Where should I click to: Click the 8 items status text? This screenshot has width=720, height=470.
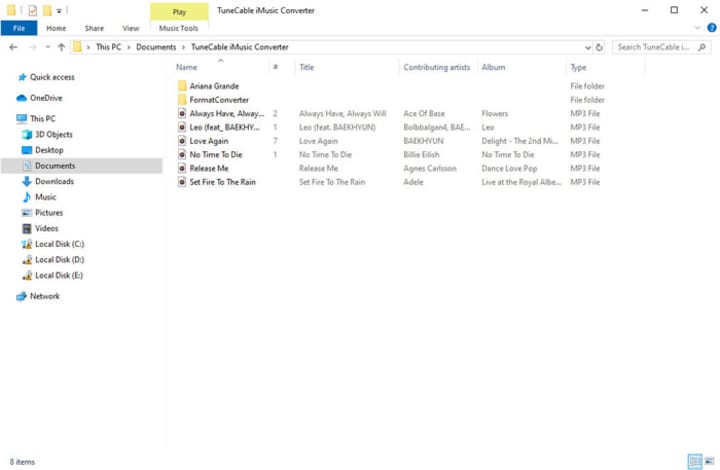pos(22,462)
